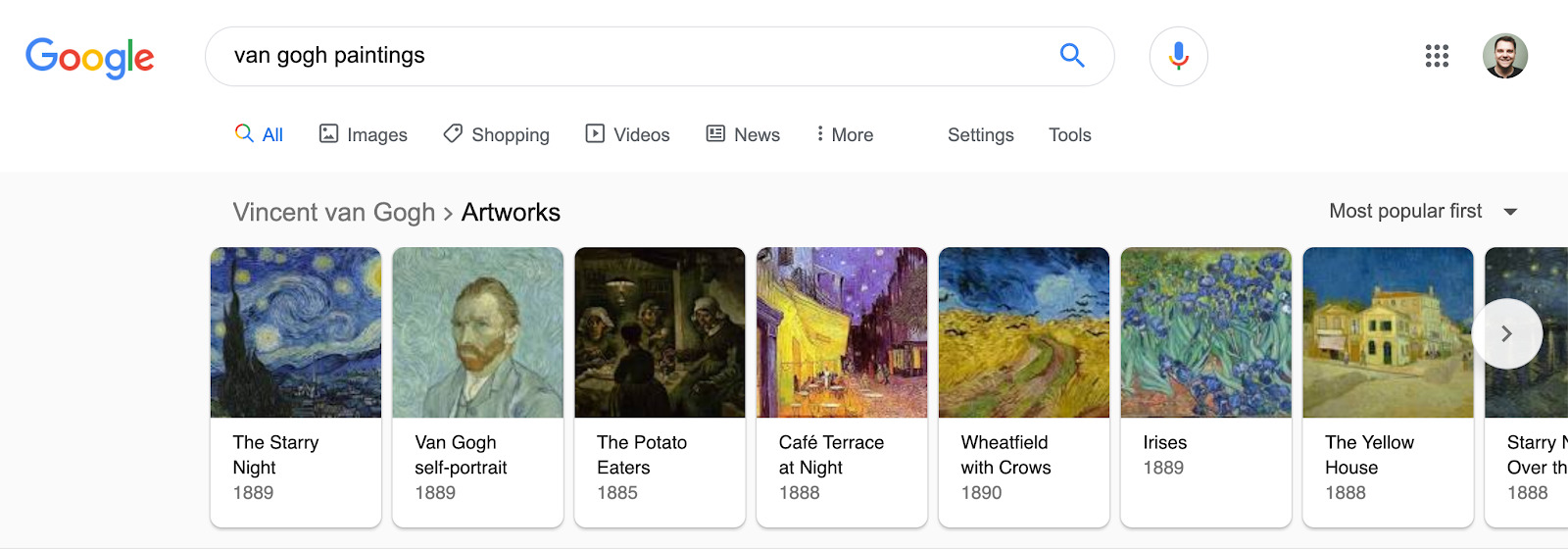Activate voice search microphone
This screenshot has height=549, width=1568.
pos(1178,56)
